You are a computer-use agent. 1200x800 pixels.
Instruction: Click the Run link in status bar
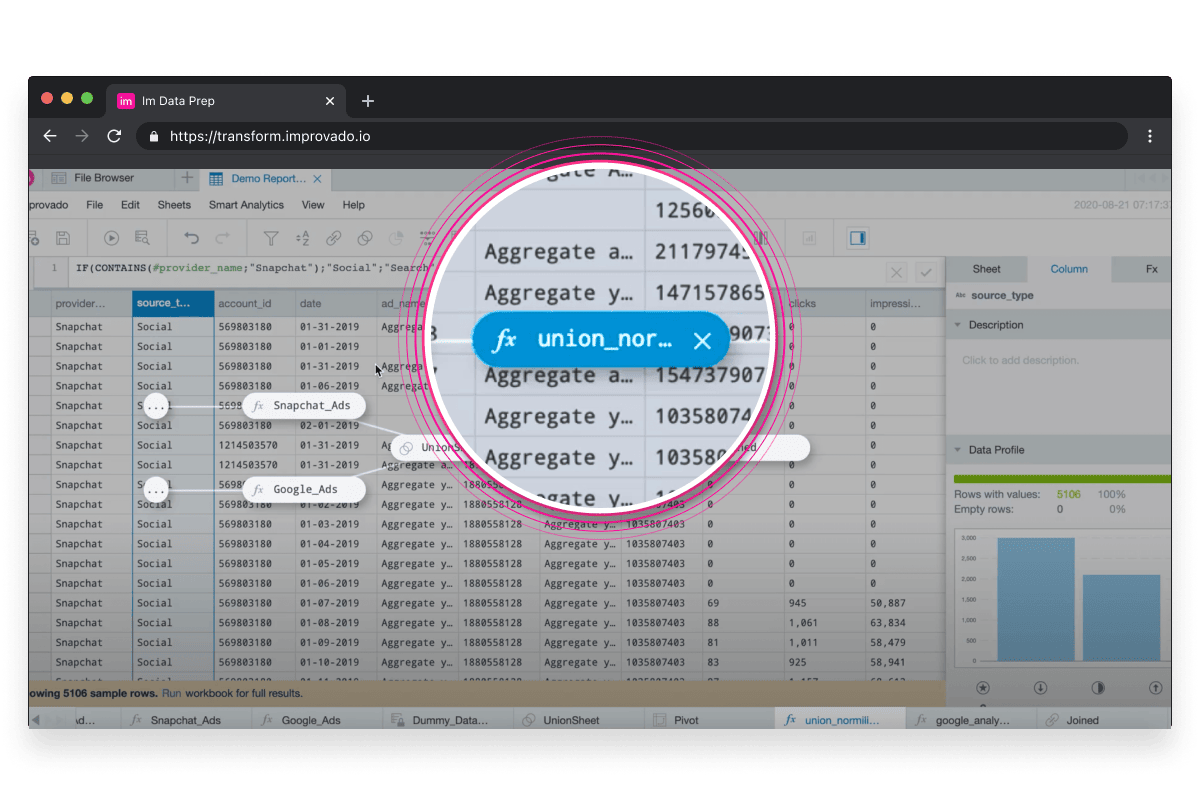pyautogui.click(x=171, y=693)
